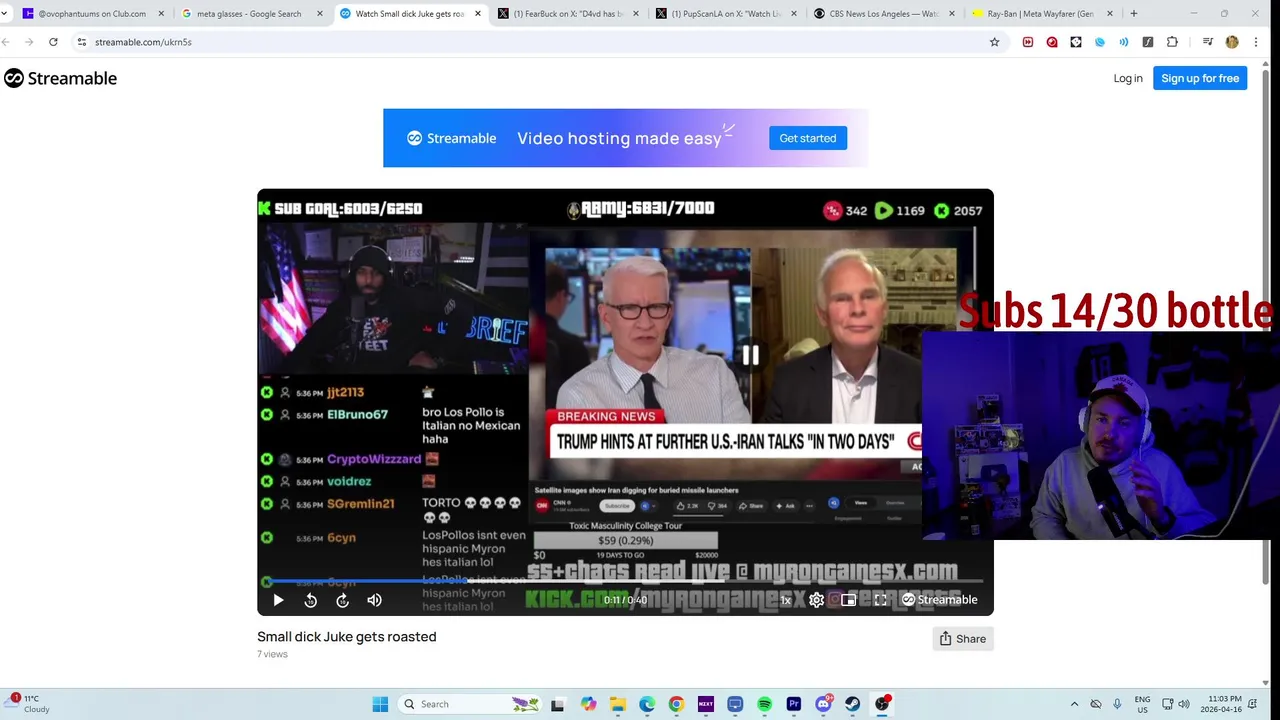Open Chrome profile avatar

[x=1232, y=42]
